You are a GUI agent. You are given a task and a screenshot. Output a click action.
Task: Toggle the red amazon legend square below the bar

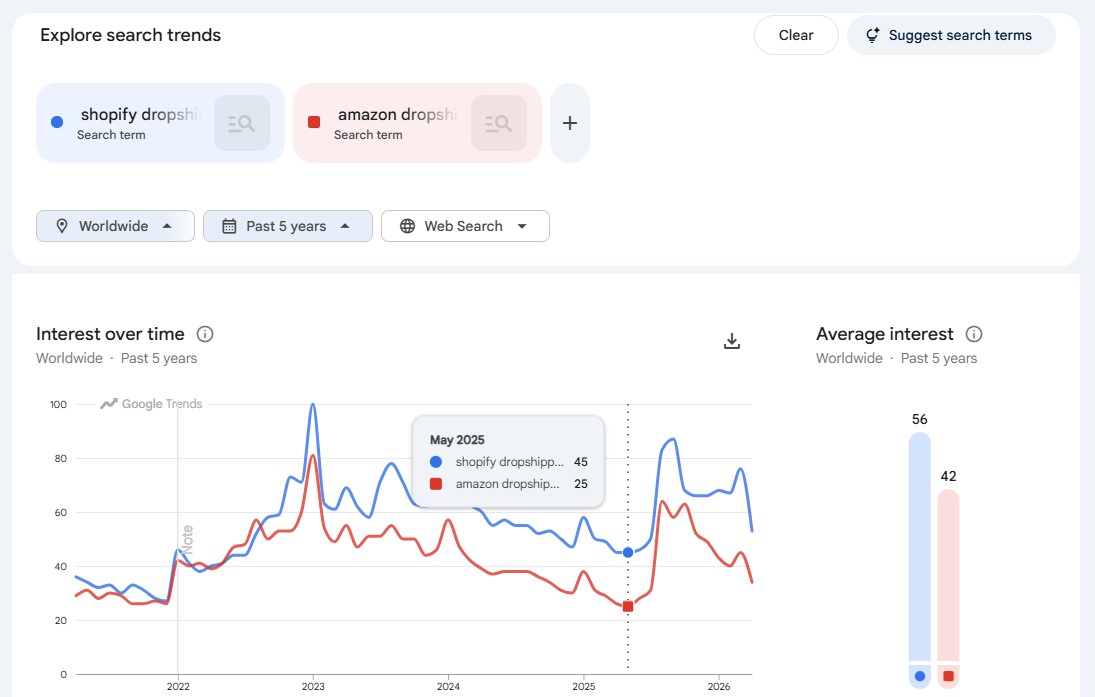[948, 676]
